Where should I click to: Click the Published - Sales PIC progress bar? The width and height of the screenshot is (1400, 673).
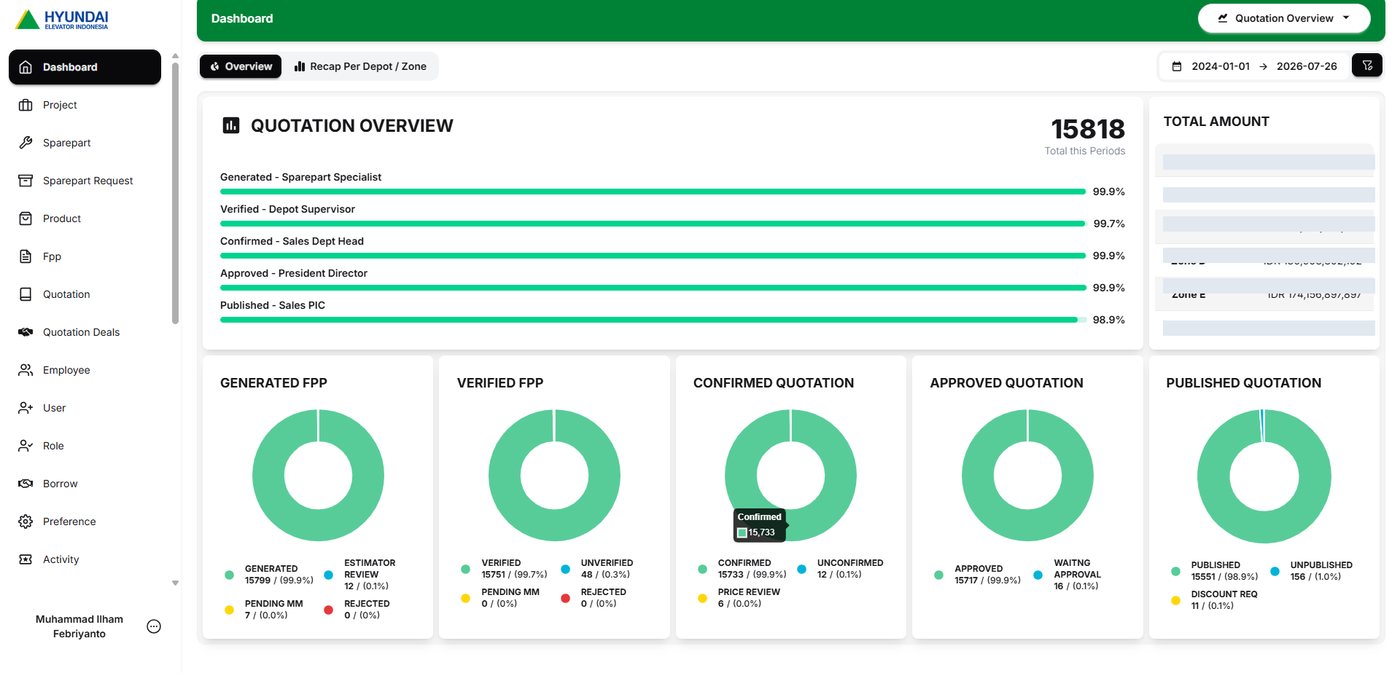pyautogui.click(x=653, y=320)
